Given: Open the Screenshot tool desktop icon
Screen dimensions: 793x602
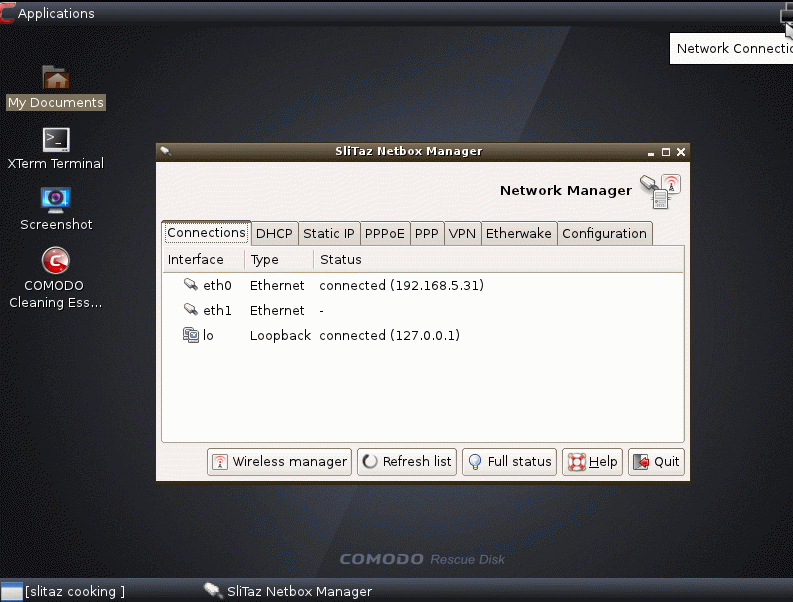Looking at the screenshot, I should coord(56,200).
